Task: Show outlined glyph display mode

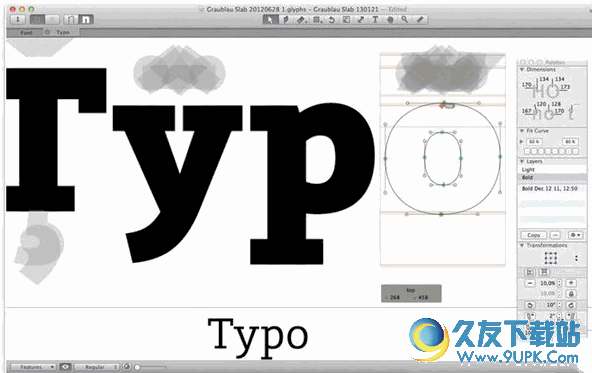Action: [71, 20]
